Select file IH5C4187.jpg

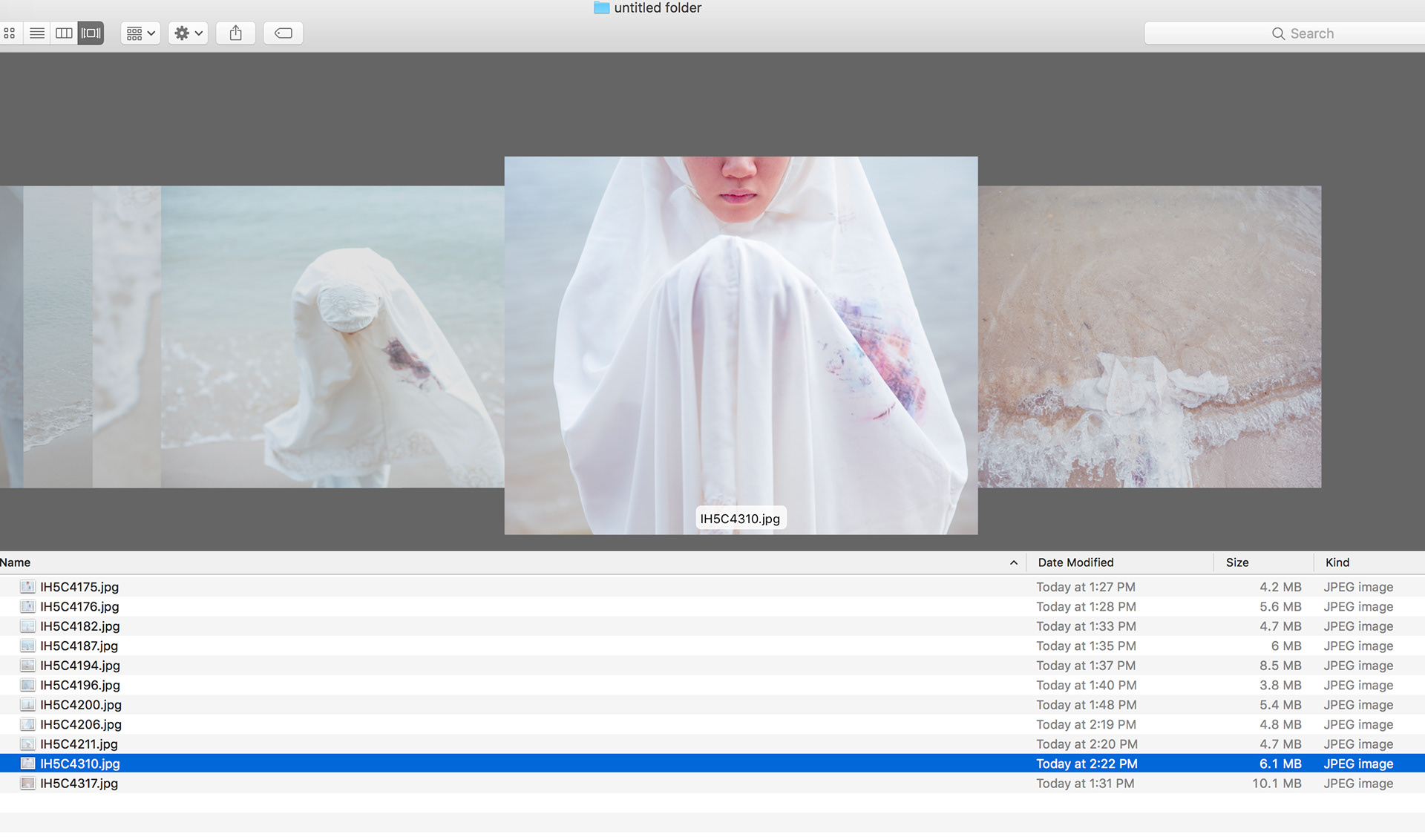[x=712, y=646]
